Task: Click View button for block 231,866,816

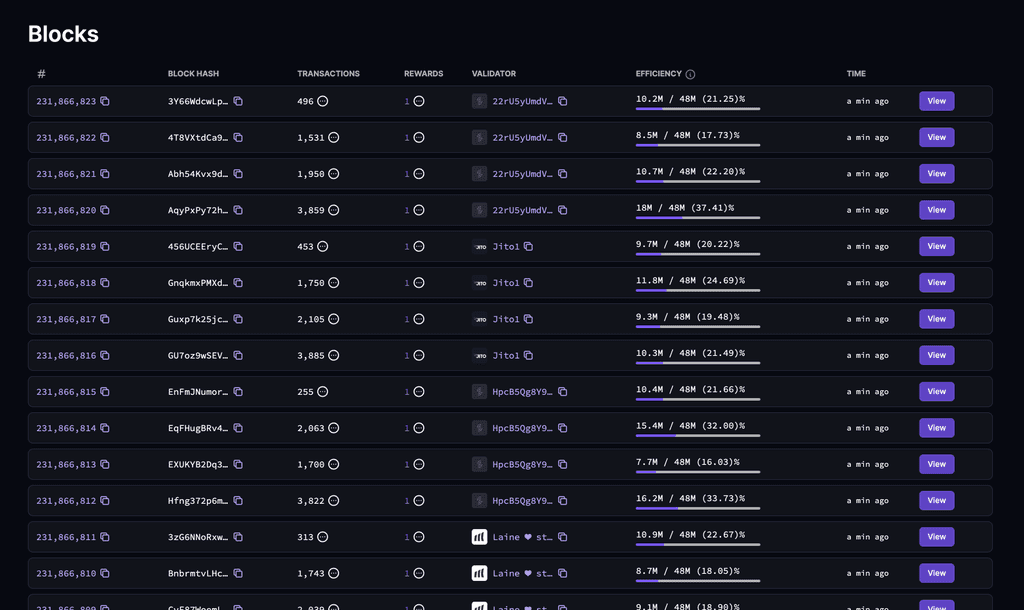Action: (936, 355)
